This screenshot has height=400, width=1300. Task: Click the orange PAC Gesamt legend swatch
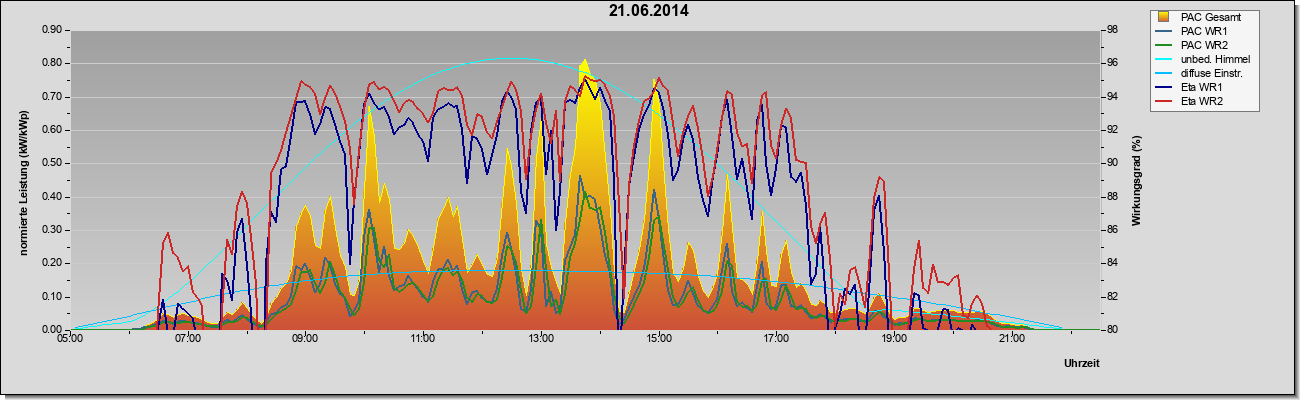point(1164,17)
